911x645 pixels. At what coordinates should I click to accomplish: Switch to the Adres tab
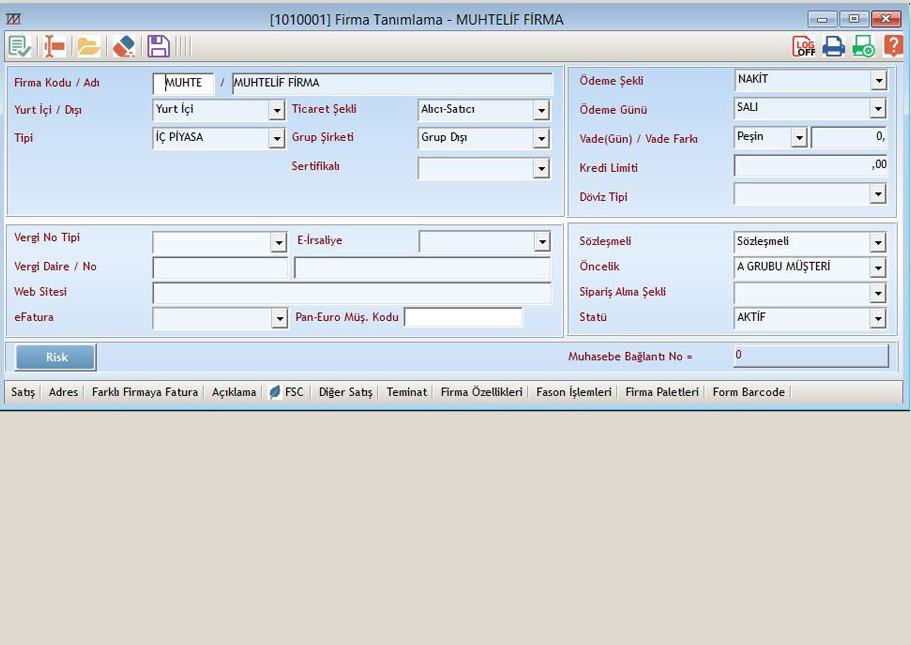[x=63, y=393]
